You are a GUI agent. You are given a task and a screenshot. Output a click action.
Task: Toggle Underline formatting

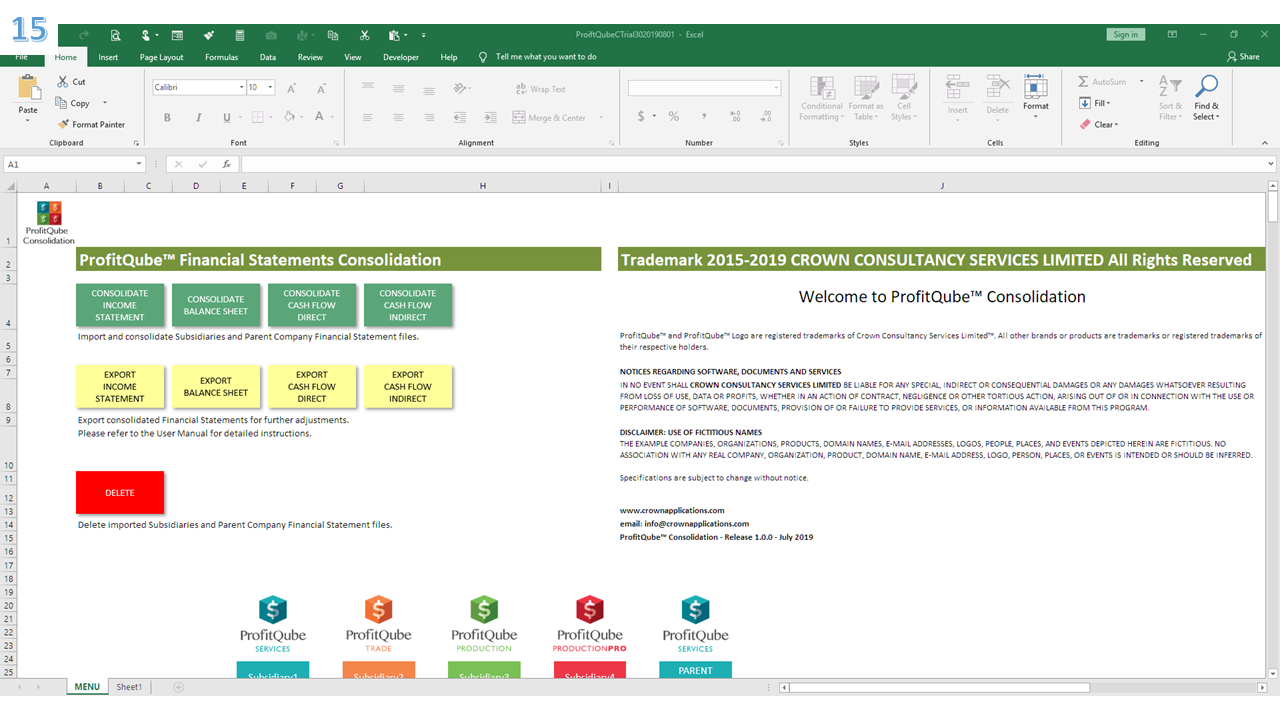[228, 117]
